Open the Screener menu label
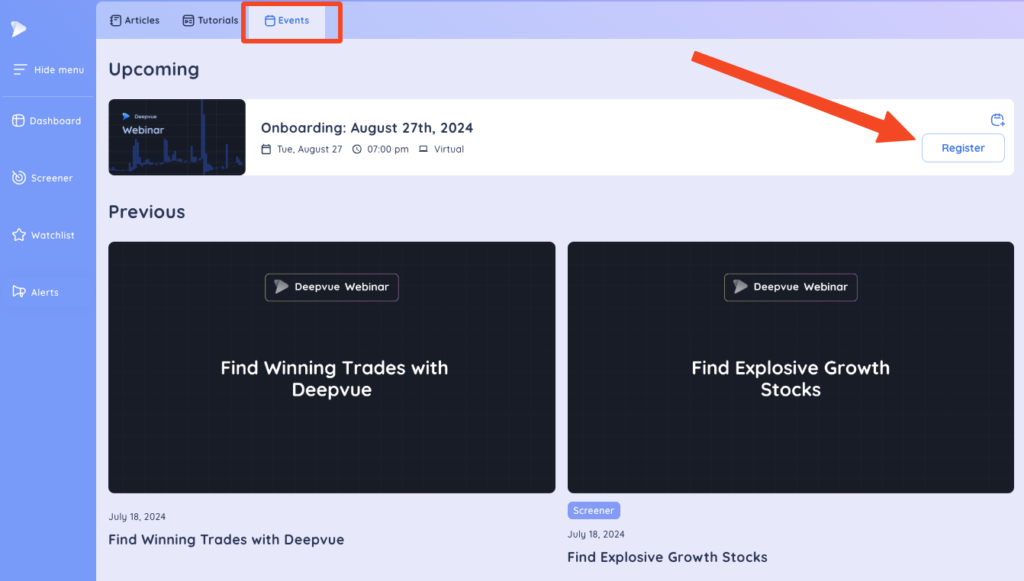 click(52, 178)
